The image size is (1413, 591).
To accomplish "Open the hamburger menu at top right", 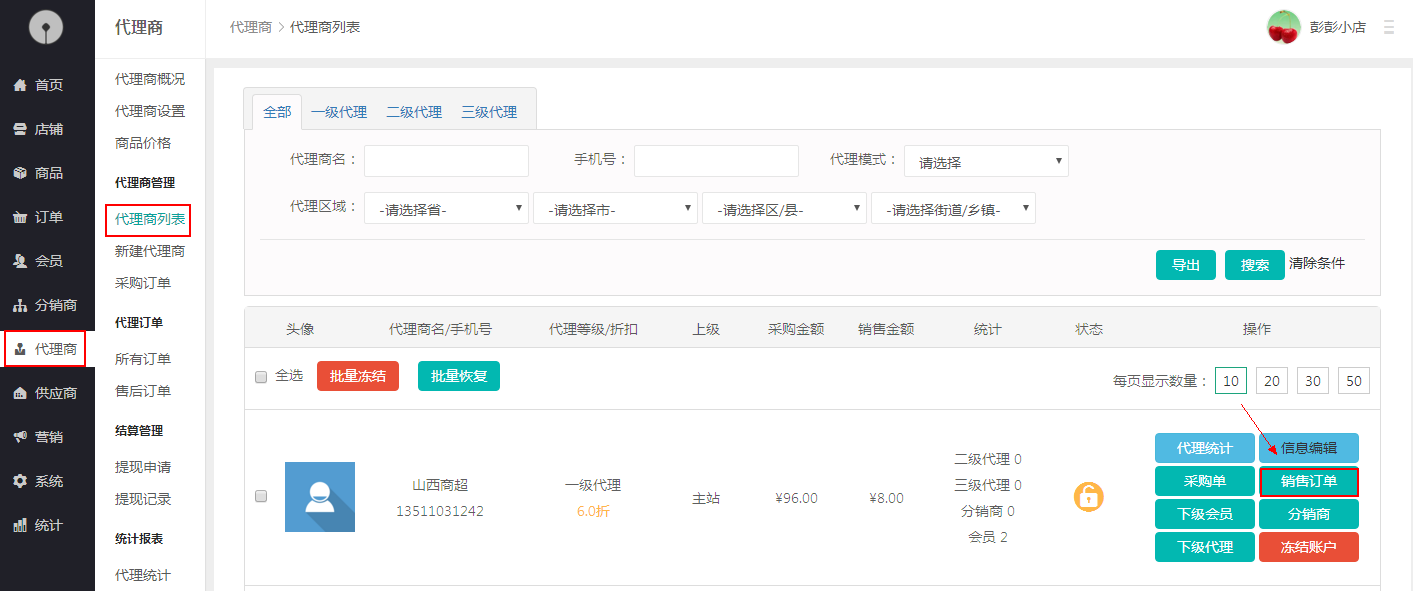I will pyautogui.click(x=1388, y=28).
